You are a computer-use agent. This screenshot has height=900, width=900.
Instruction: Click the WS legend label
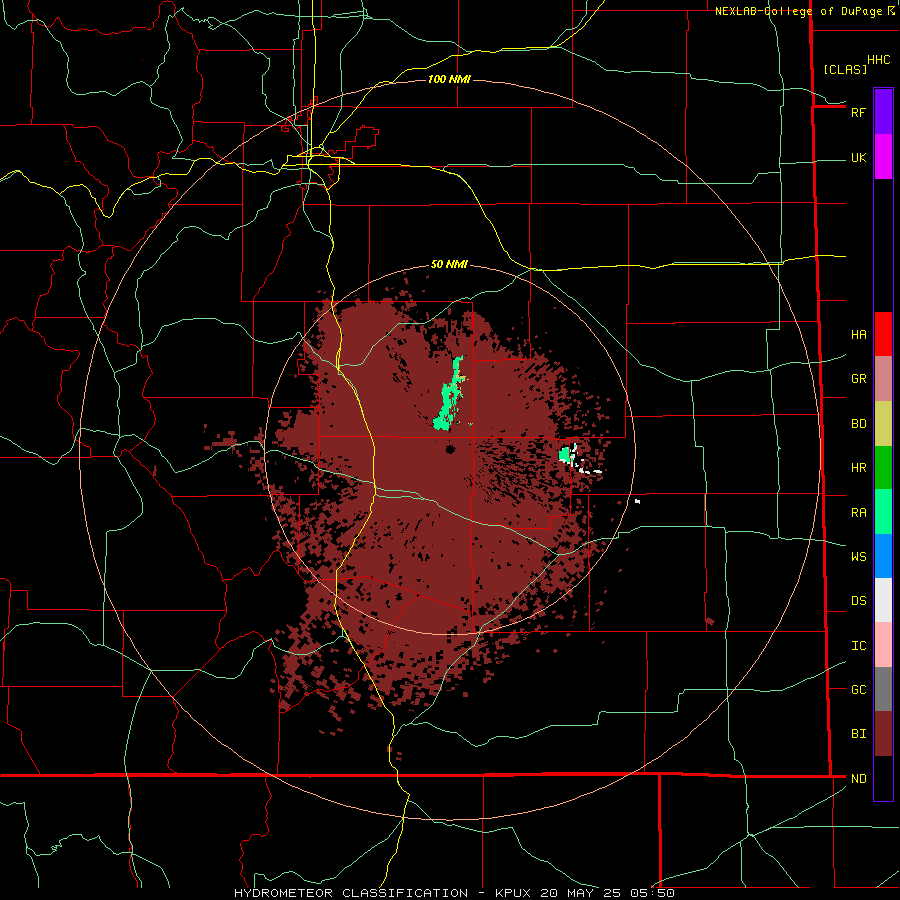[x=858, y=556]
